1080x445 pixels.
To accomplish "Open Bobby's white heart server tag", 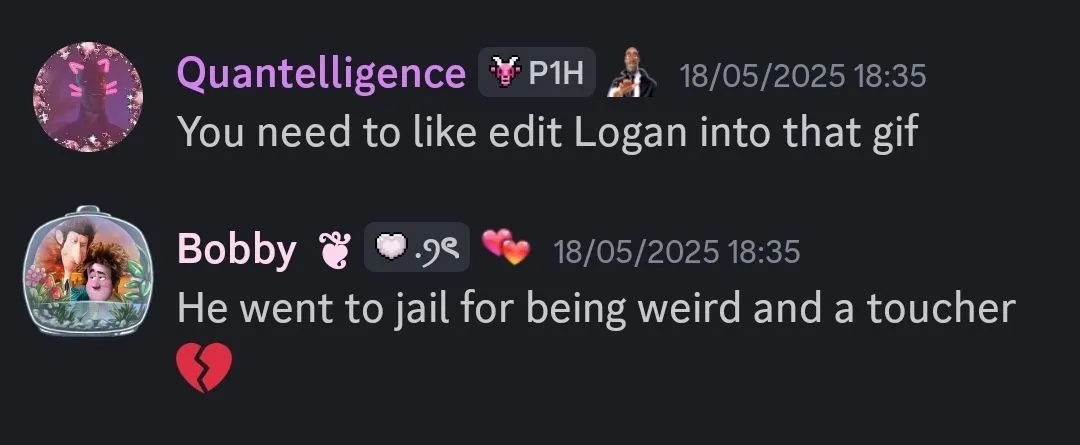I will pos(417,247).
